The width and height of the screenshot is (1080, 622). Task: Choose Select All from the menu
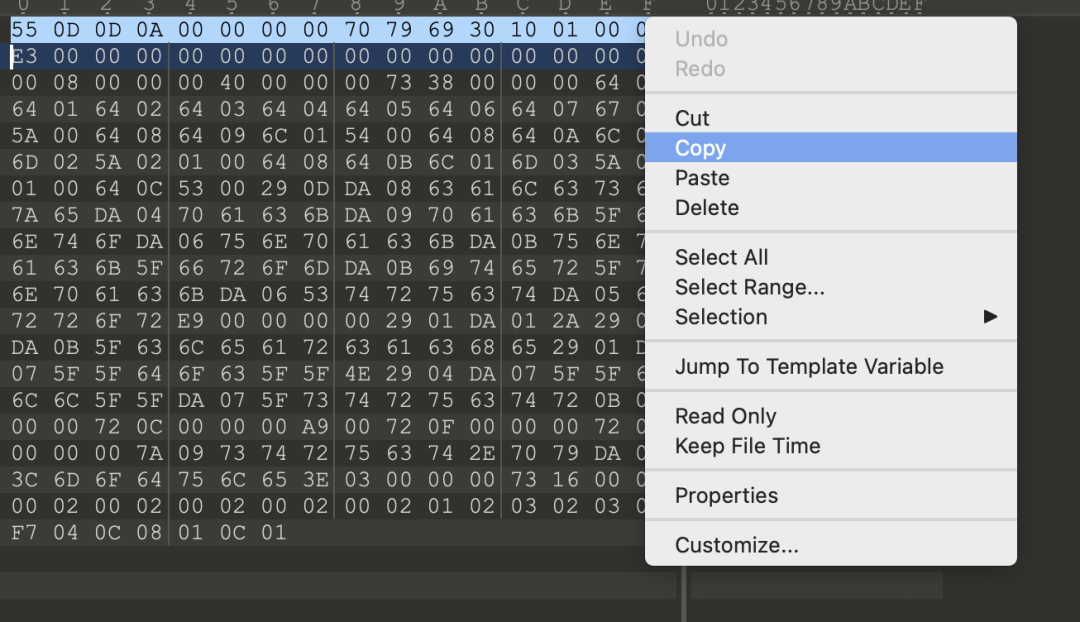[721, 257]
